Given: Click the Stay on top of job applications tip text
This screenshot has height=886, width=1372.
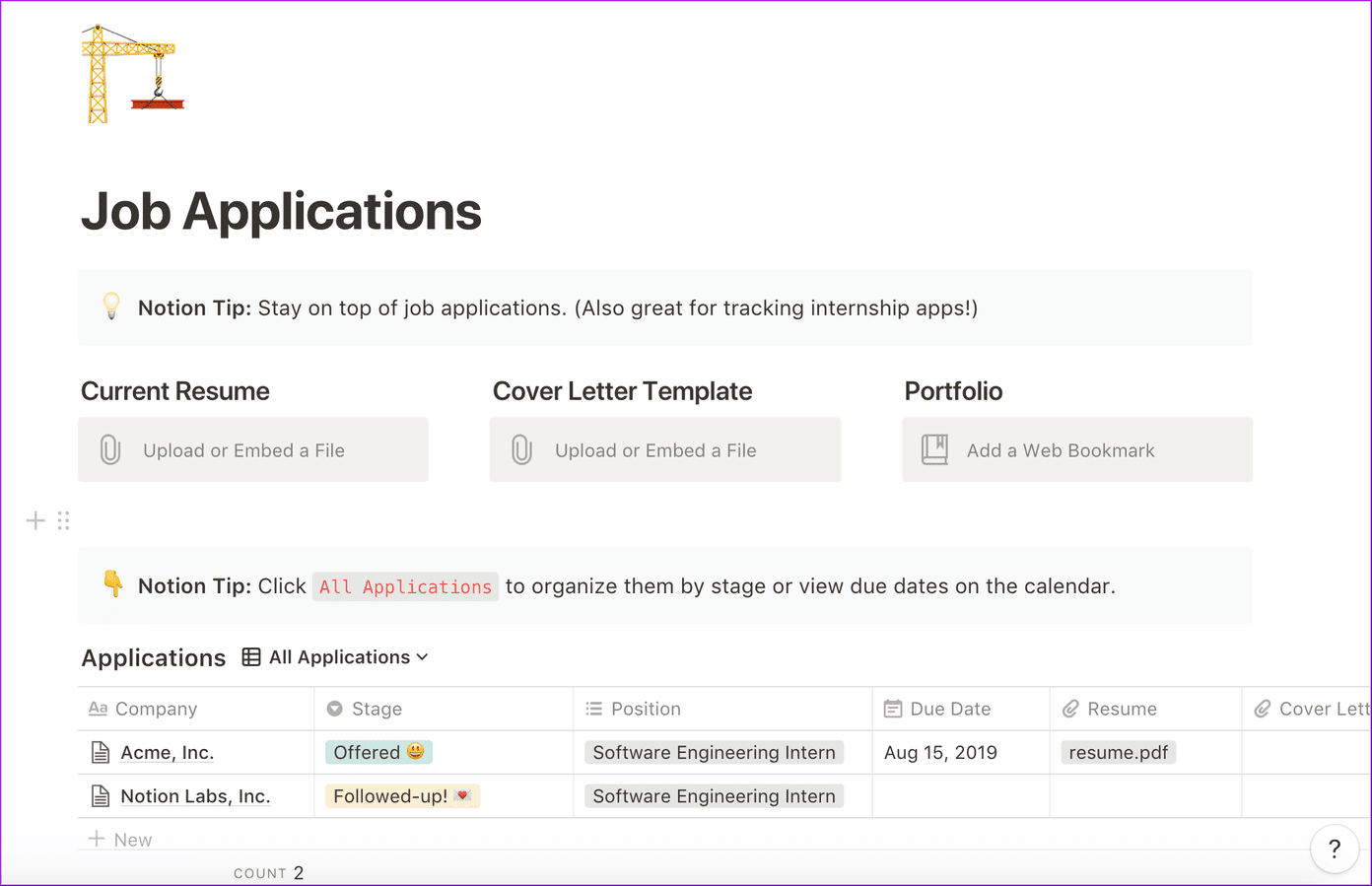Looking at the screenshot, I should click(x=618, y=307).
